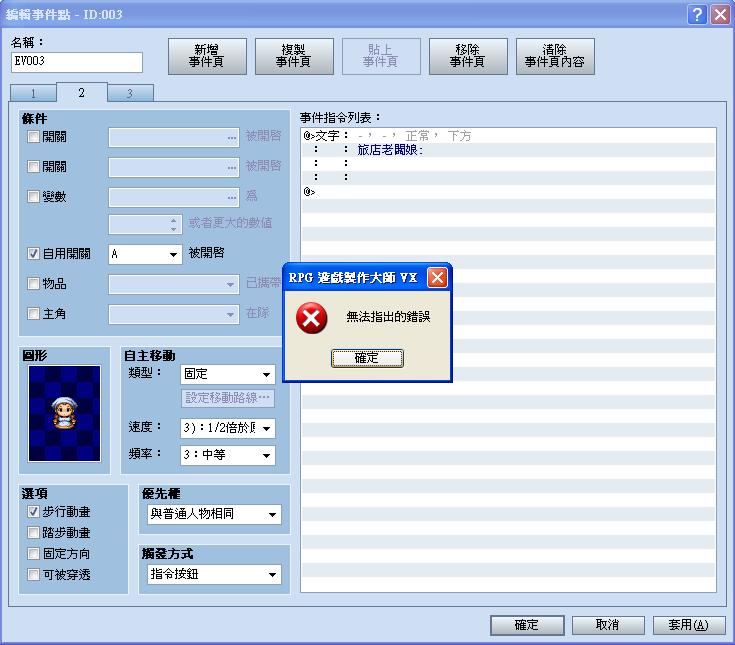
Task: Open the 類型 固定 dropdown
Action: (x=228, y=374)
